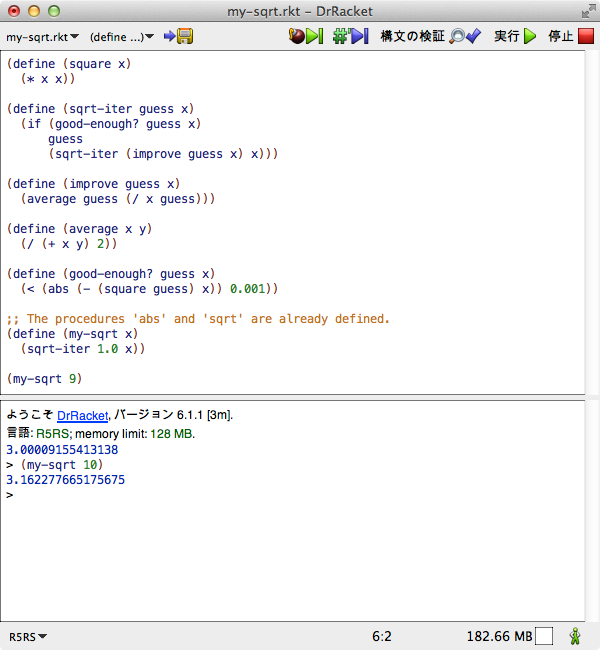The image size is (600, 650).
Task: Click the (my-sqrt 9) expression line
Action: click(44, 378)
